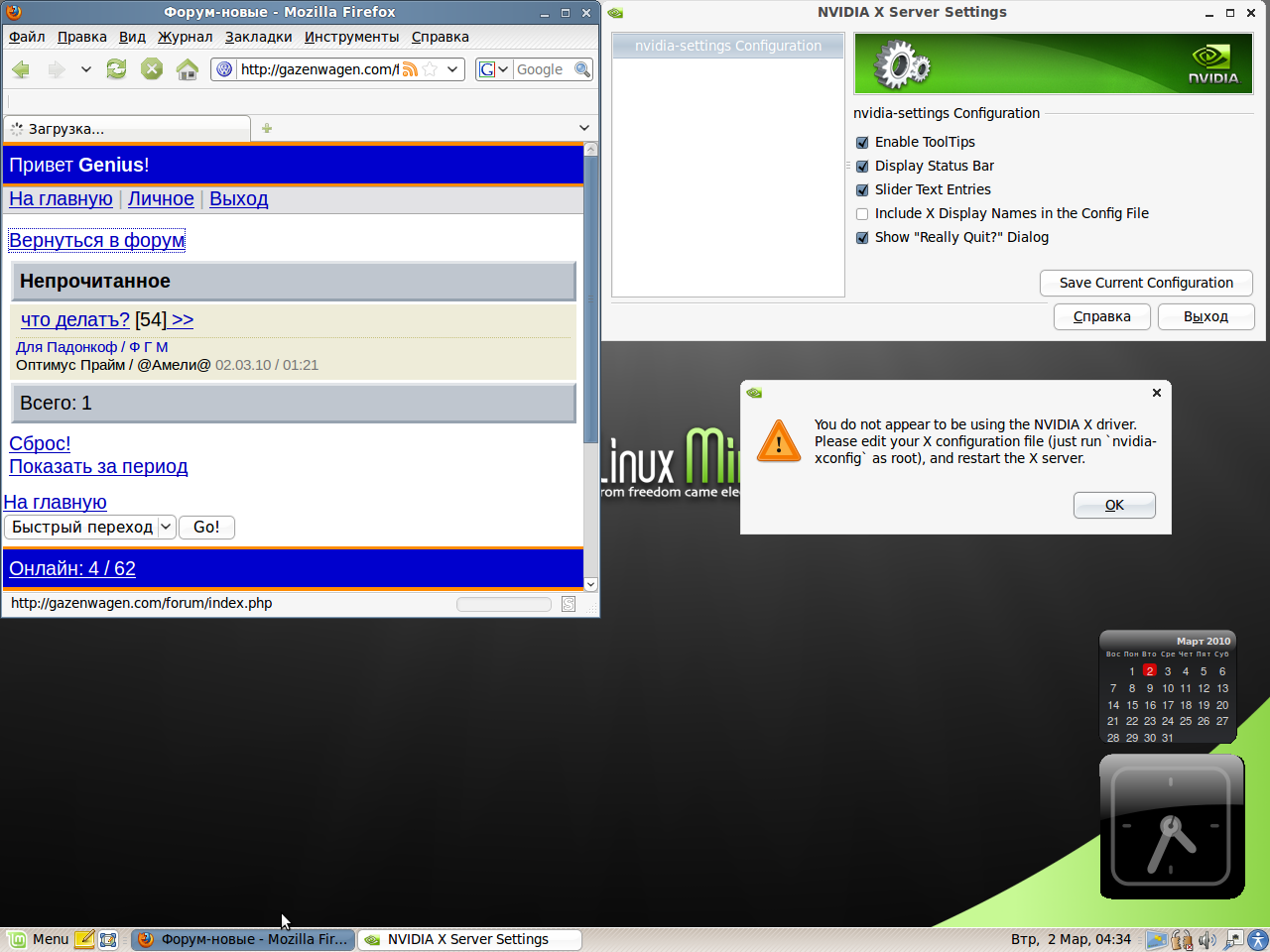This screenshot has width=1270, height=952.
Task: Click Save Current Configuration button
Action: tap(1146, 283)
